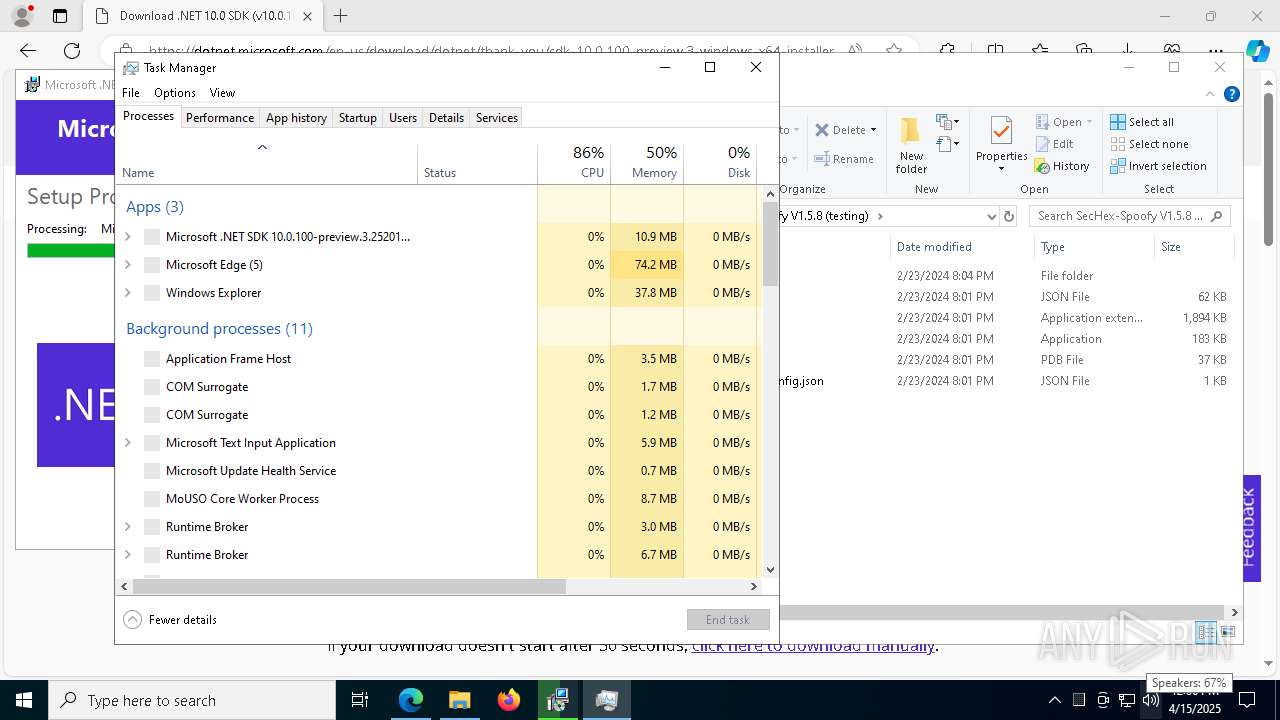Expand the Runtime Broker row using 3.0 MB
The height and width of the screenshot is (720, 1280).
pos(127,527)
